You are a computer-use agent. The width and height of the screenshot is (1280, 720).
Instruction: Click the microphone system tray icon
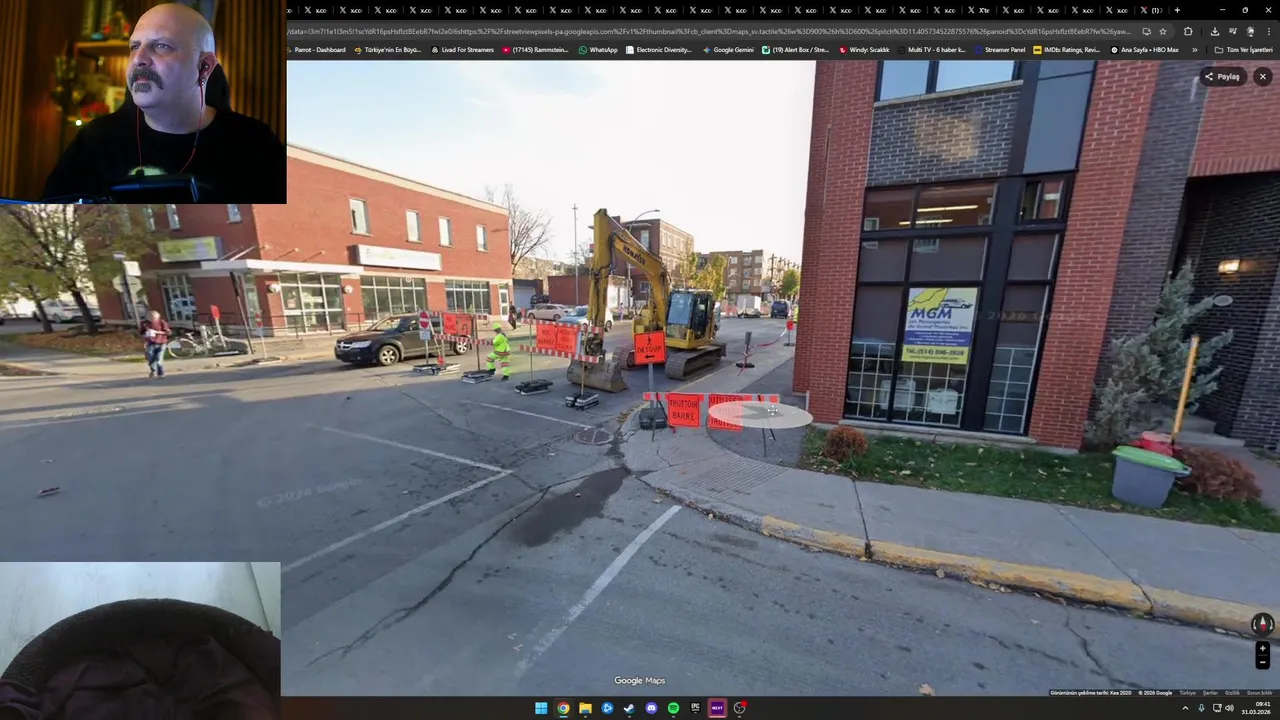1201,708
